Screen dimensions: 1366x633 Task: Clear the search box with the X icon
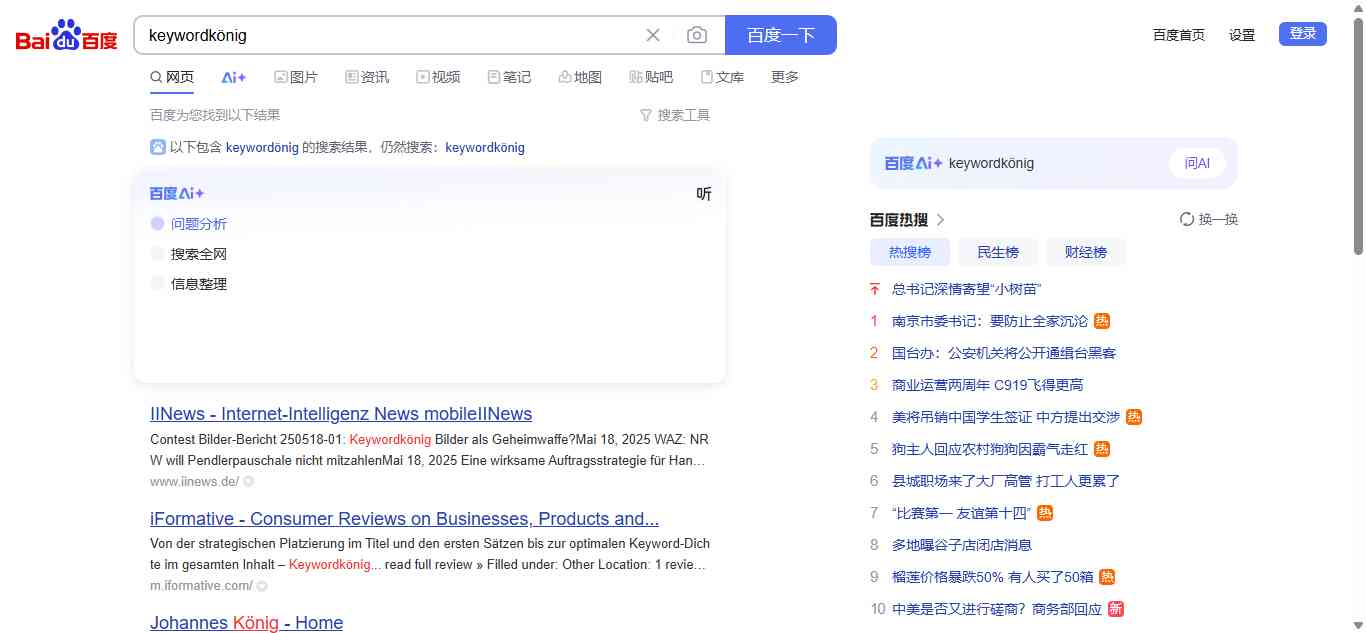coord(653,35)
